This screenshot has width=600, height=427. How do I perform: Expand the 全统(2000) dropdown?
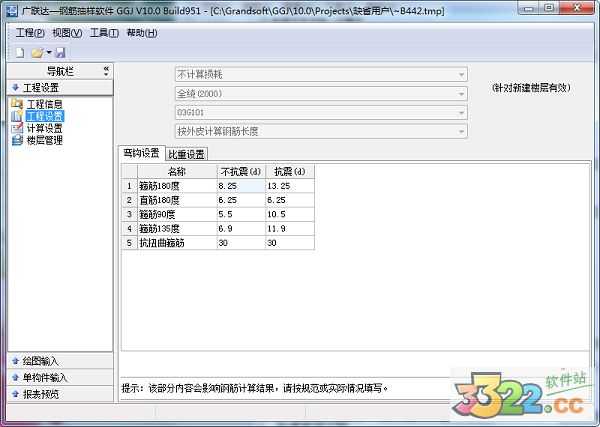(461, 94)
